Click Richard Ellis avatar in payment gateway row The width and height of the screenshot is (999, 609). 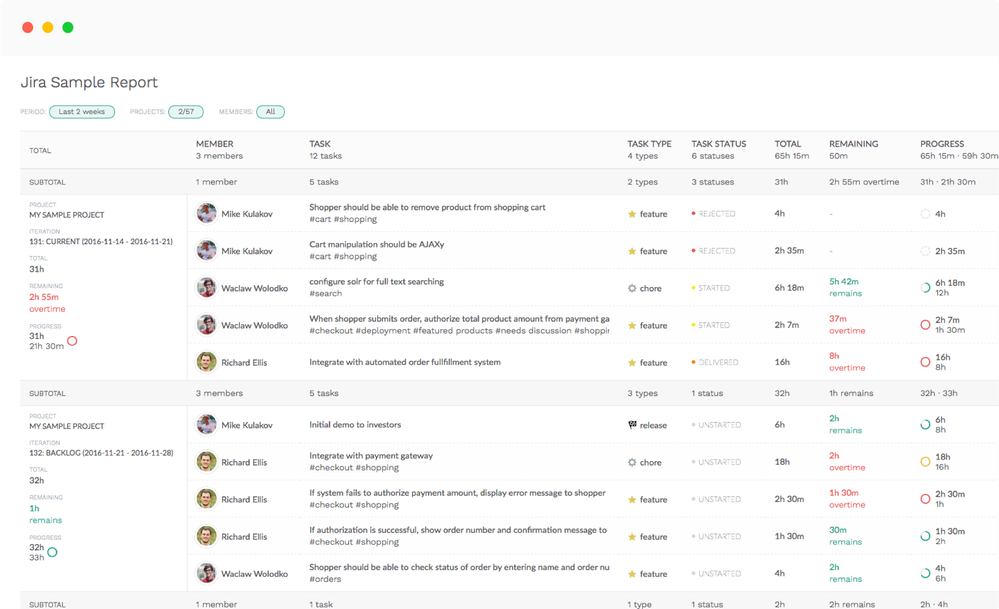tap(206, 462)
